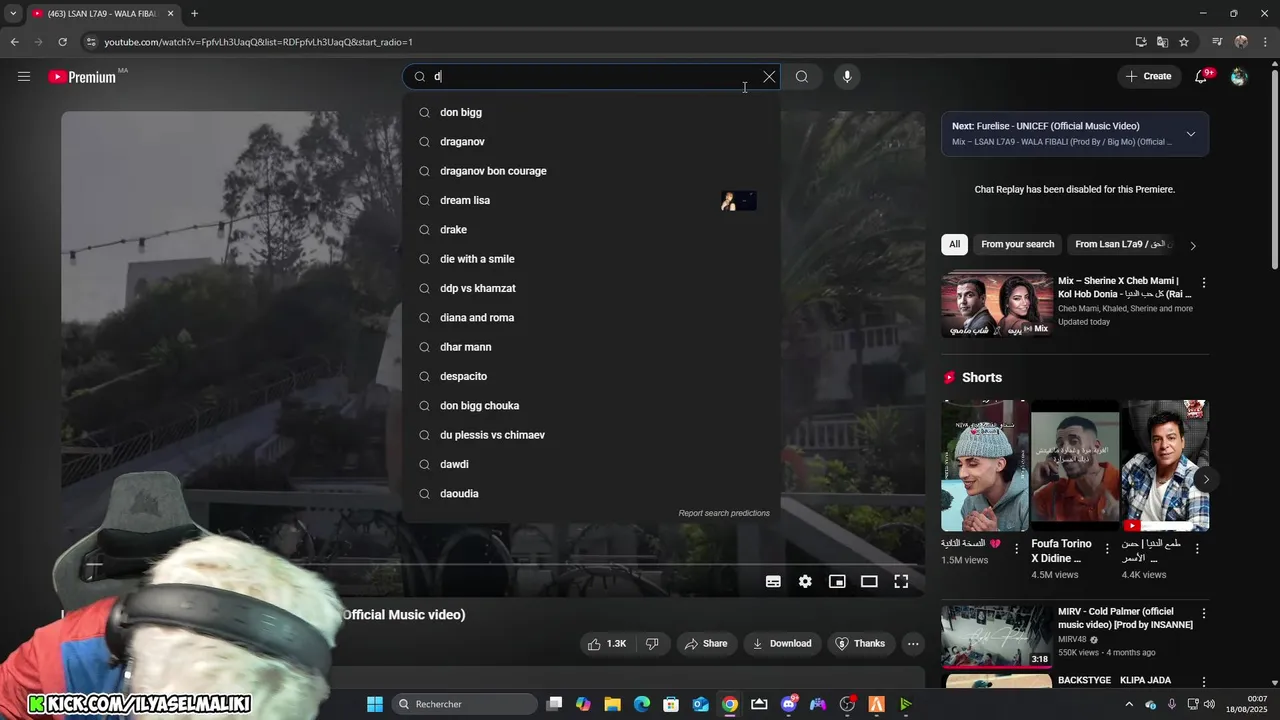Open options for Sherine X Cheb Mami mix
The width and height of the screenshot is (1280, 720).
coord(1203,283)
